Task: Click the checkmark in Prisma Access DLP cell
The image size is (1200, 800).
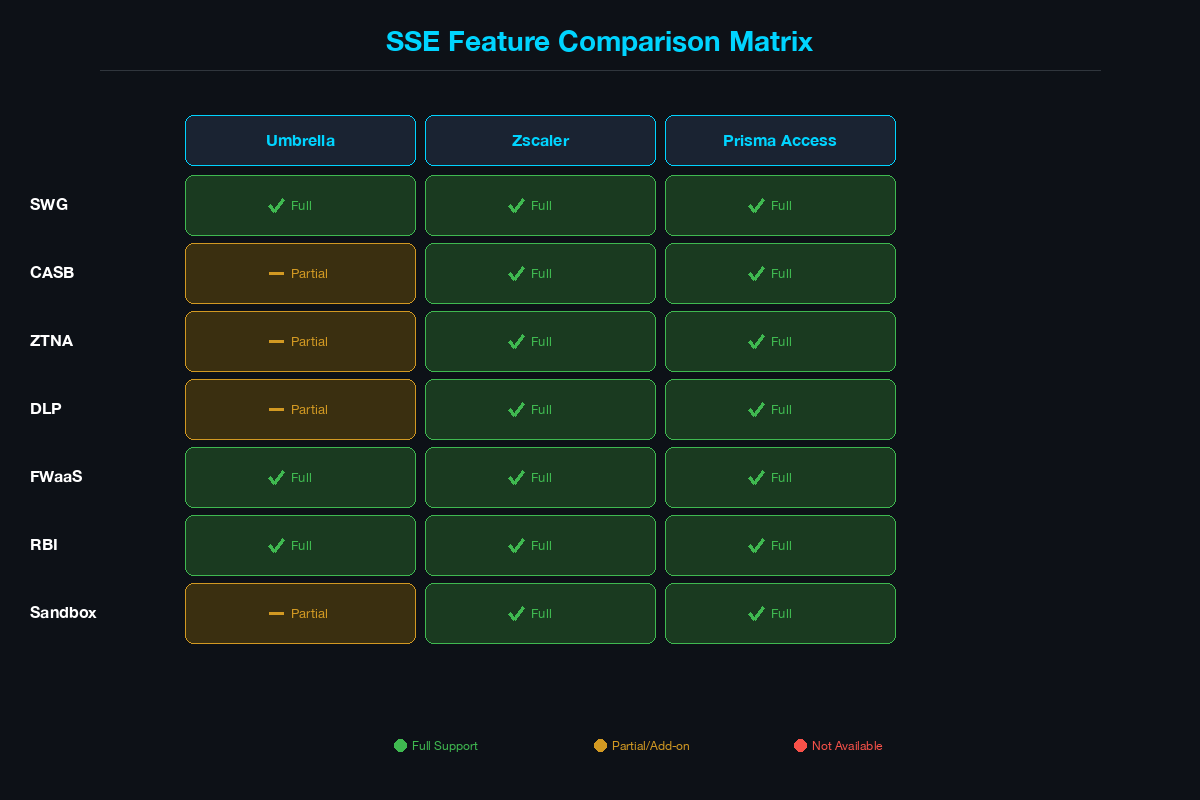Action: [x=757, y=409]
